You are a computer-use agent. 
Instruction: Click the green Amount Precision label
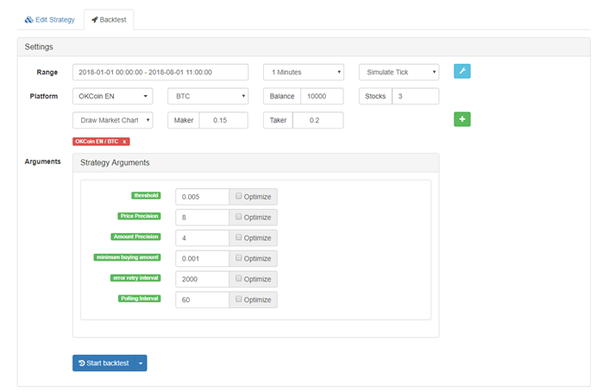136,237
